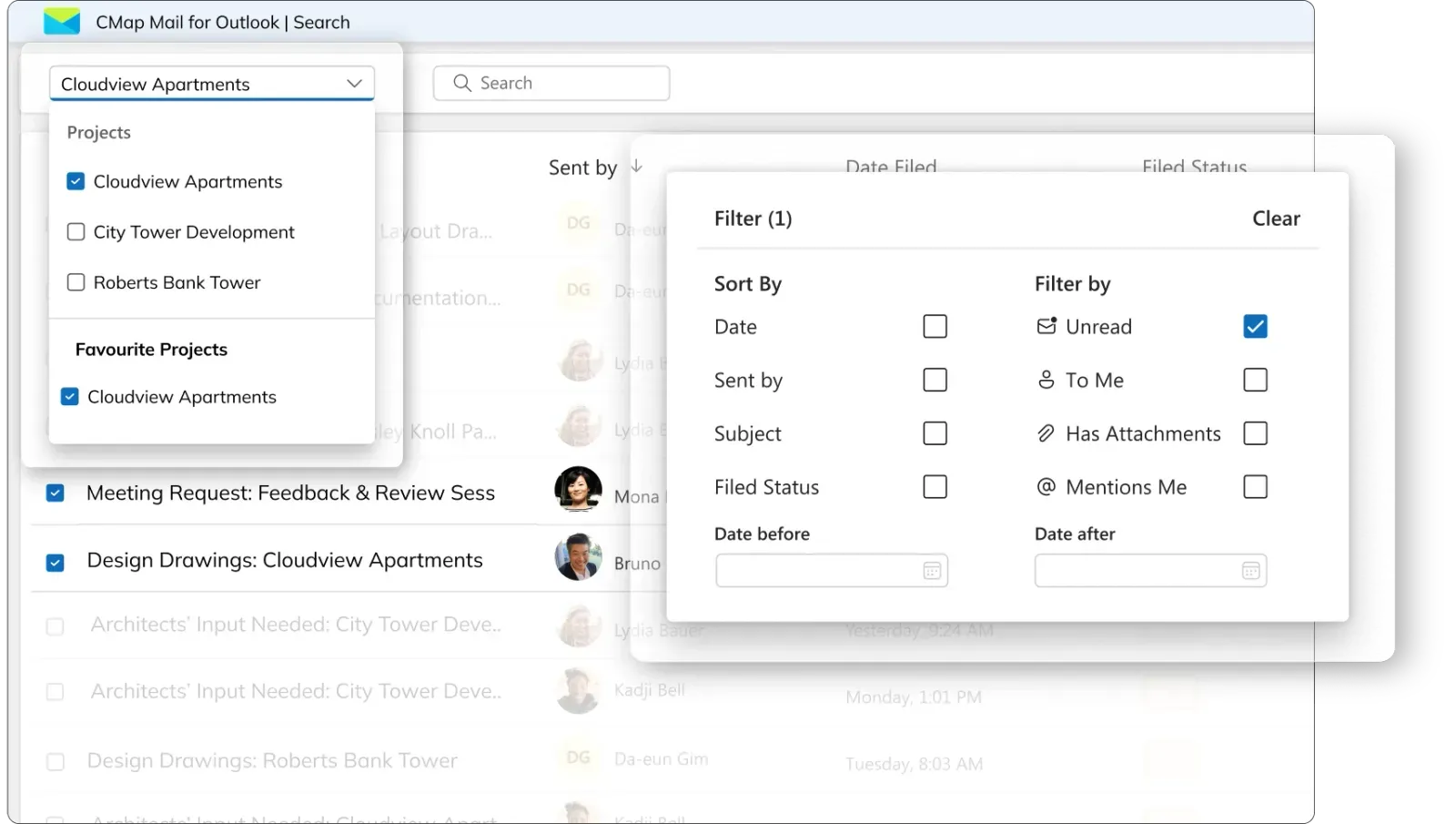The height and width of the screenshot is (824, 1456).
Task: Check the Has Attachments filter
Action: point(1255,433)
